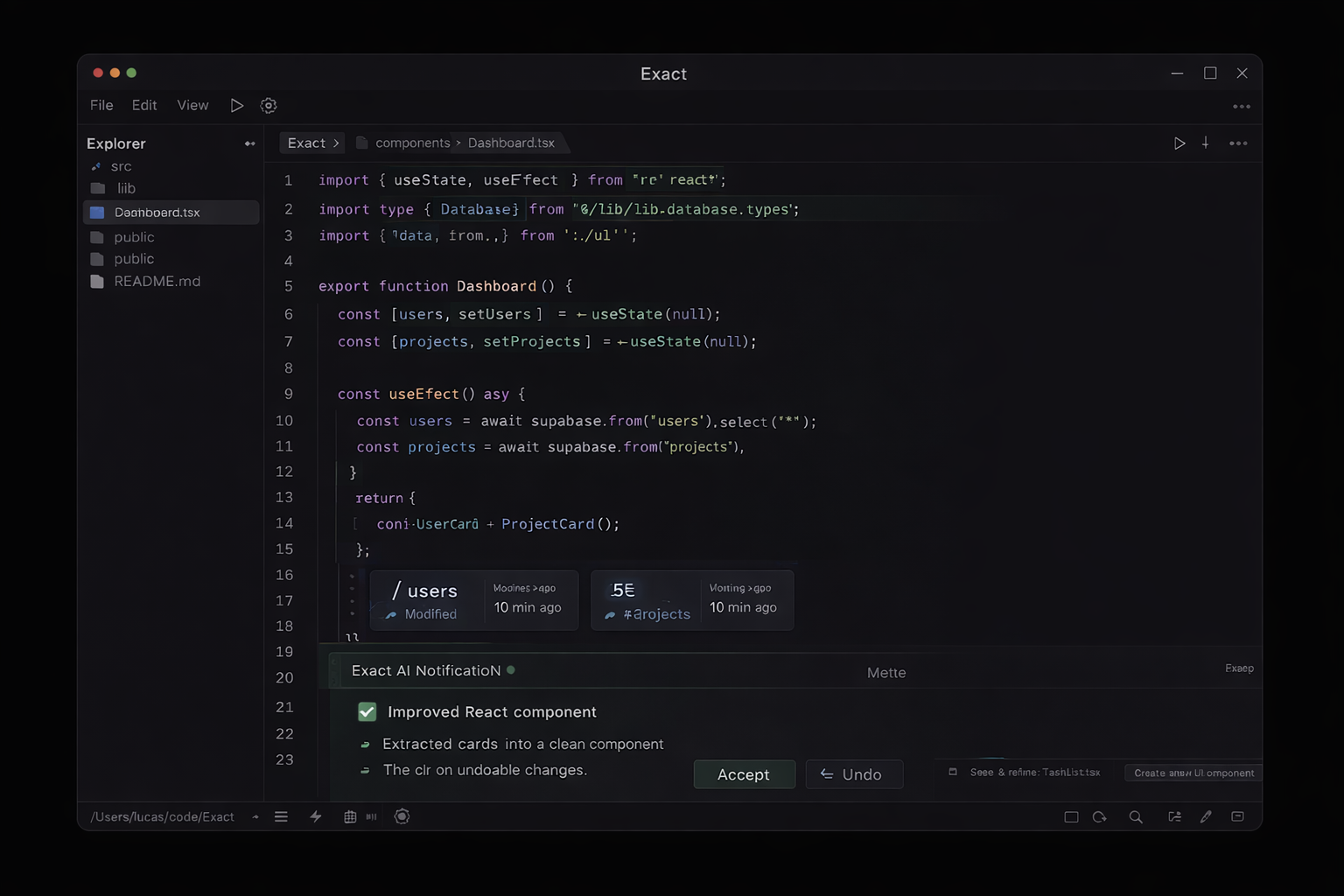The image size is (1344, 896).
Task: Expand the Exact breadcrumb chevron
Action: 336,143
